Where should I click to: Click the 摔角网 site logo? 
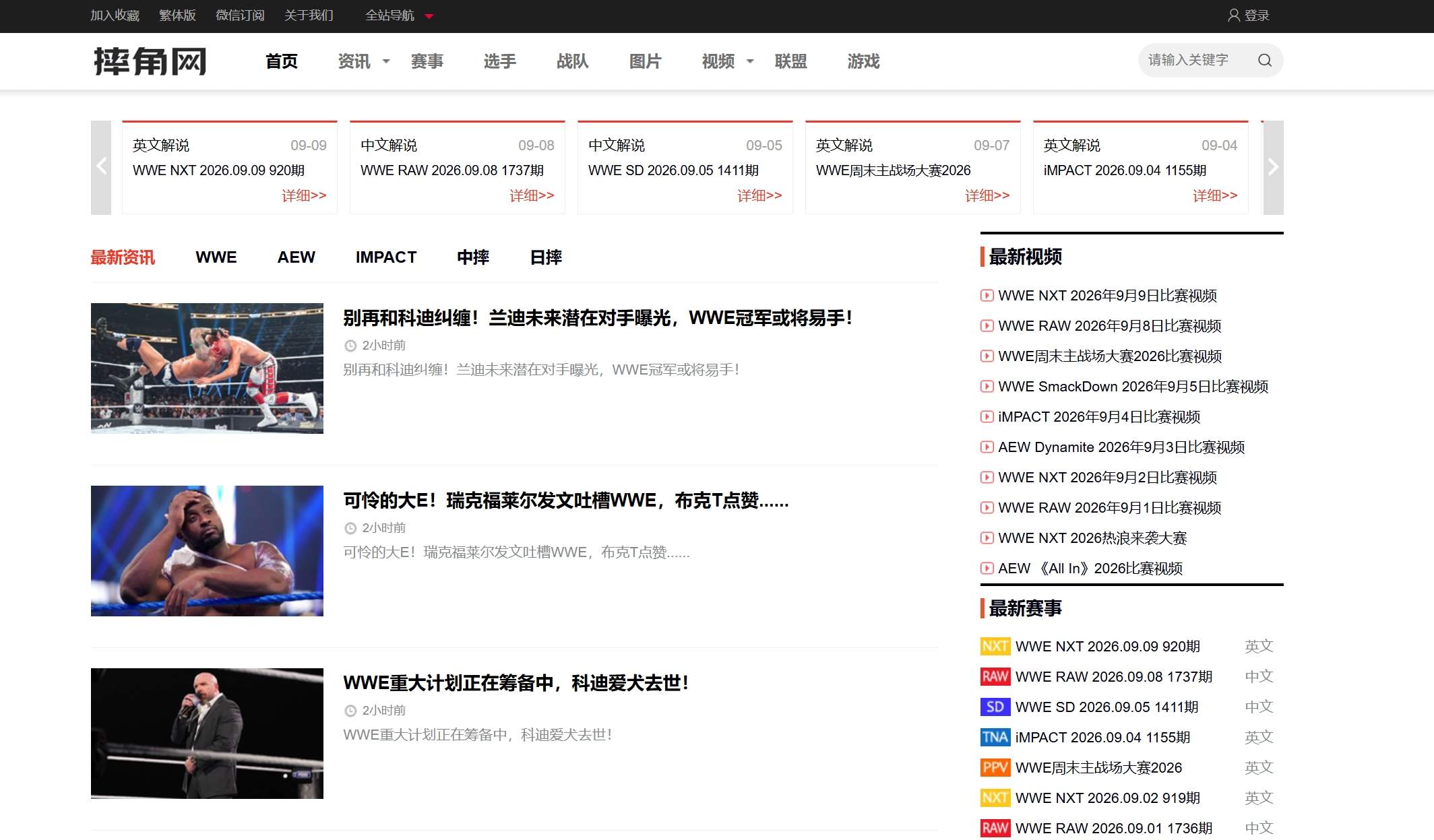click(x=150, y=61)
